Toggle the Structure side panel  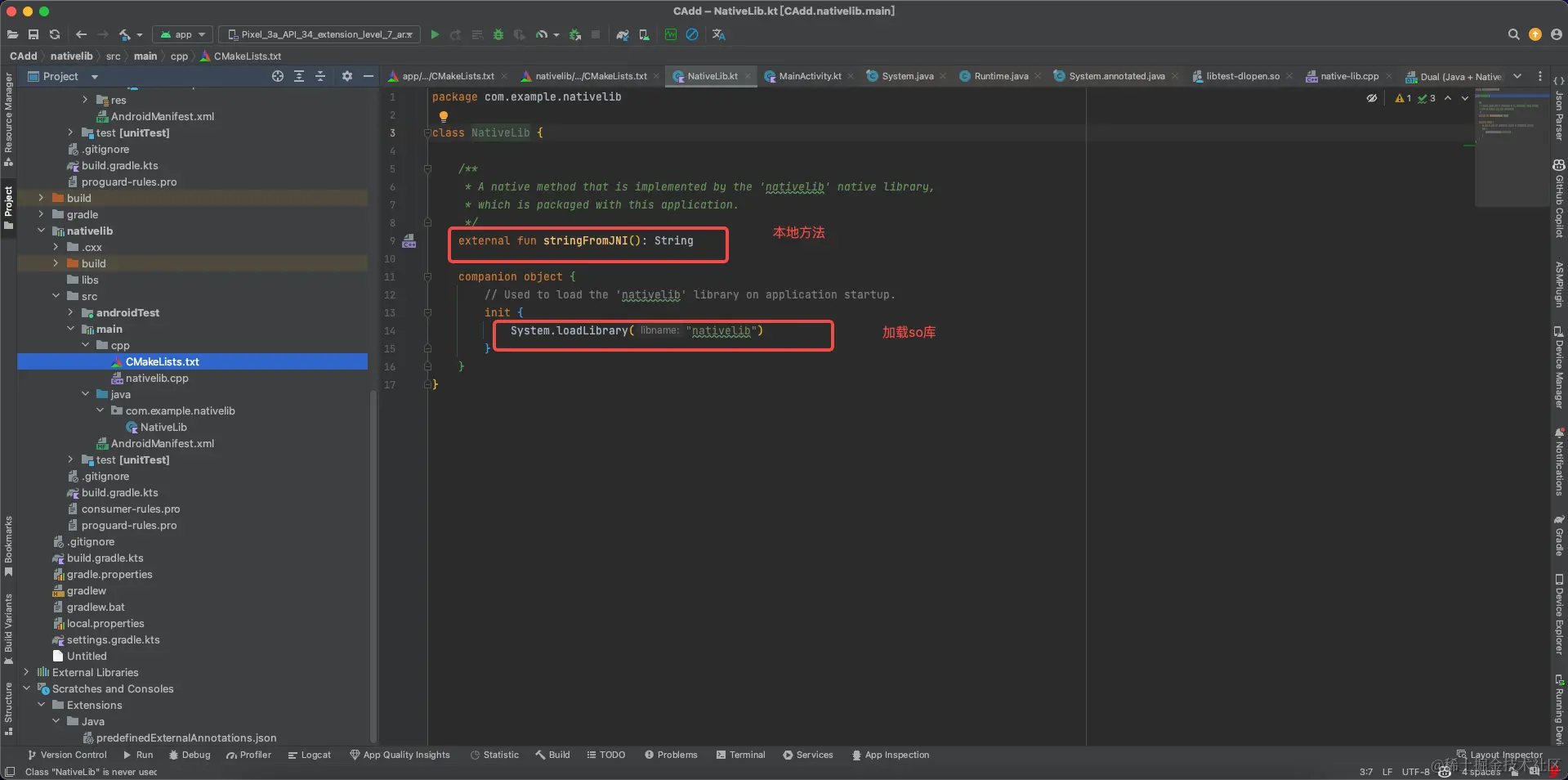tap(8, 708)
